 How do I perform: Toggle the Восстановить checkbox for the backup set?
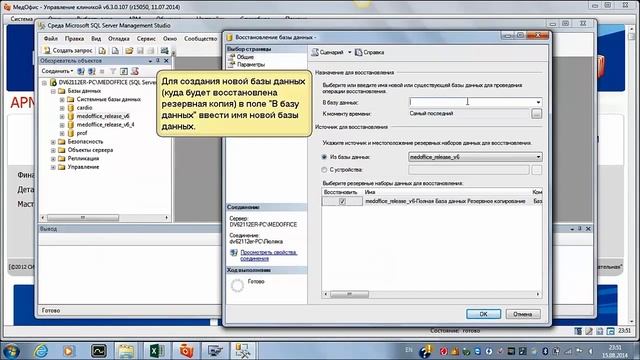342,201
